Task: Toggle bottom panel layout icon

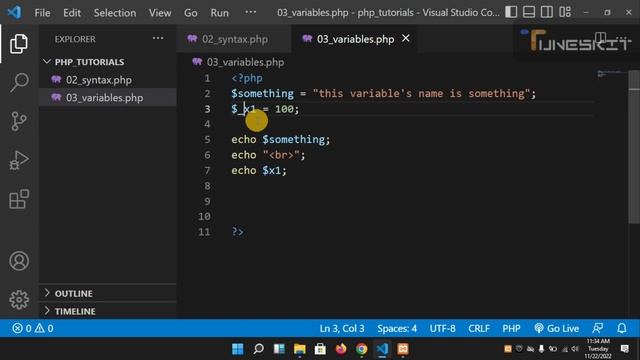Action: (529, 12)
